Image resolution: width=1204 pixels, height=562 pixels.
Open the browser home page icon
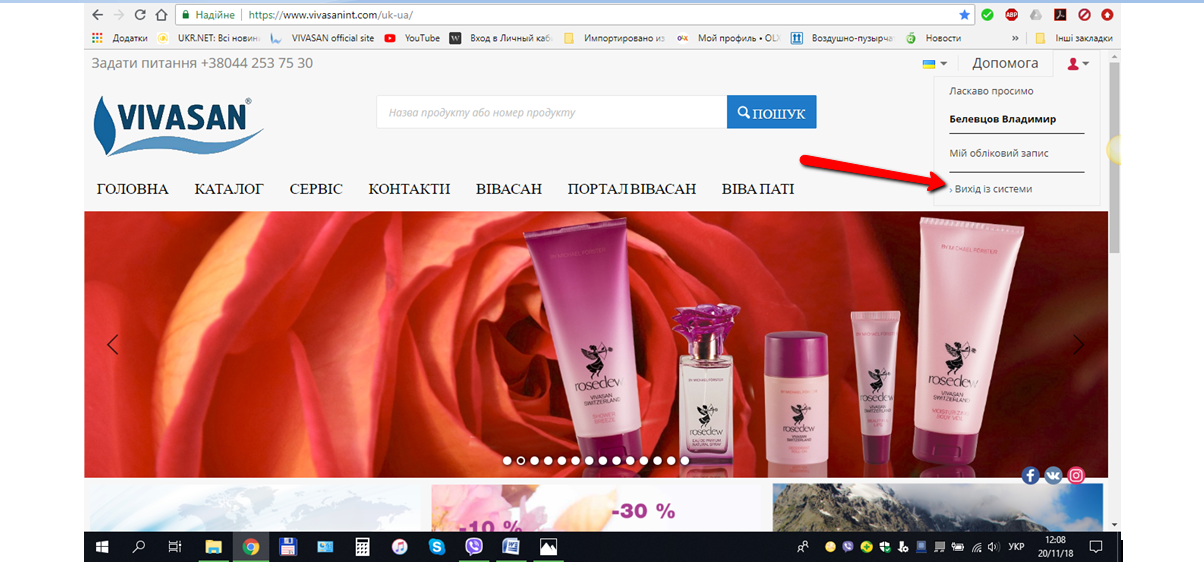[x=161, y=15]
